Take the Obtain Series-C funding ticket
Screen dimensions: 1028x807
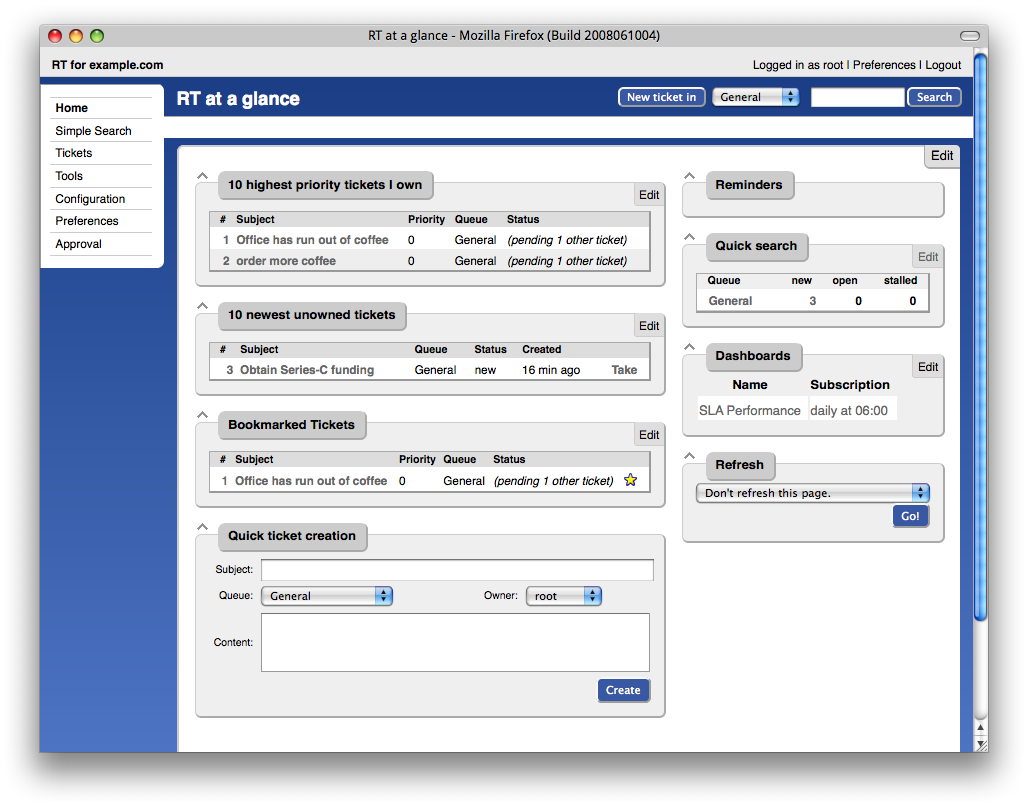tap(624, 370)
